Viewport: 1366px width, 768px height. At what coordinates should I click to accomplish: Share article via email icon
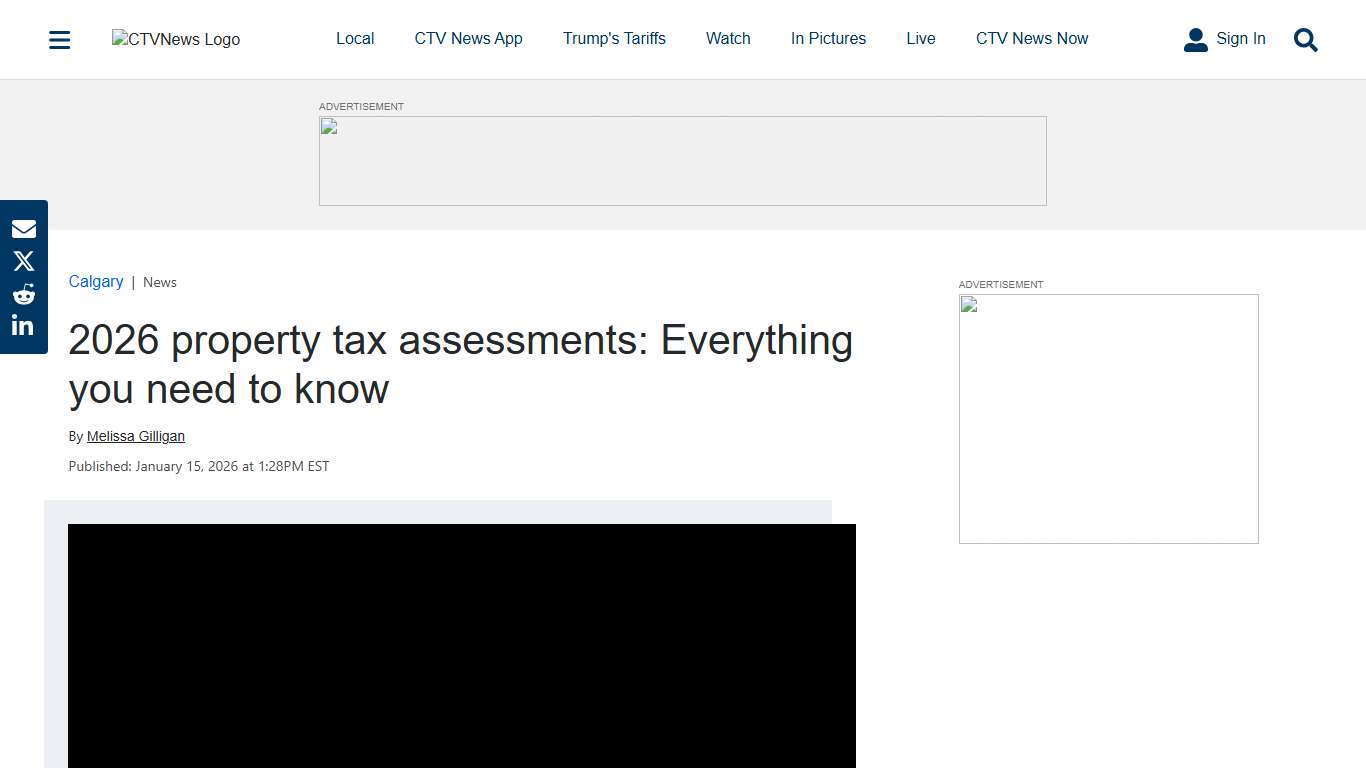(24, 229)
